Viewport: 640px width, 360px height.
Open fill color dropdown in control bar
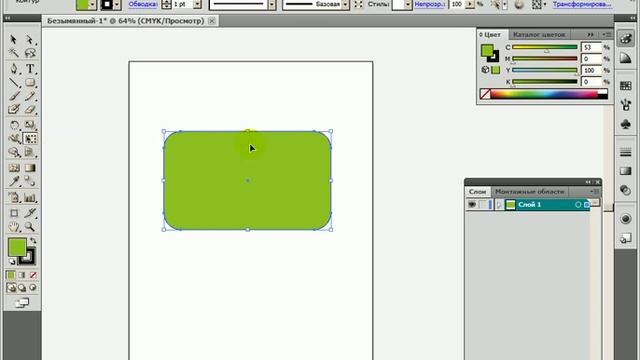click(x=93, y=4)
